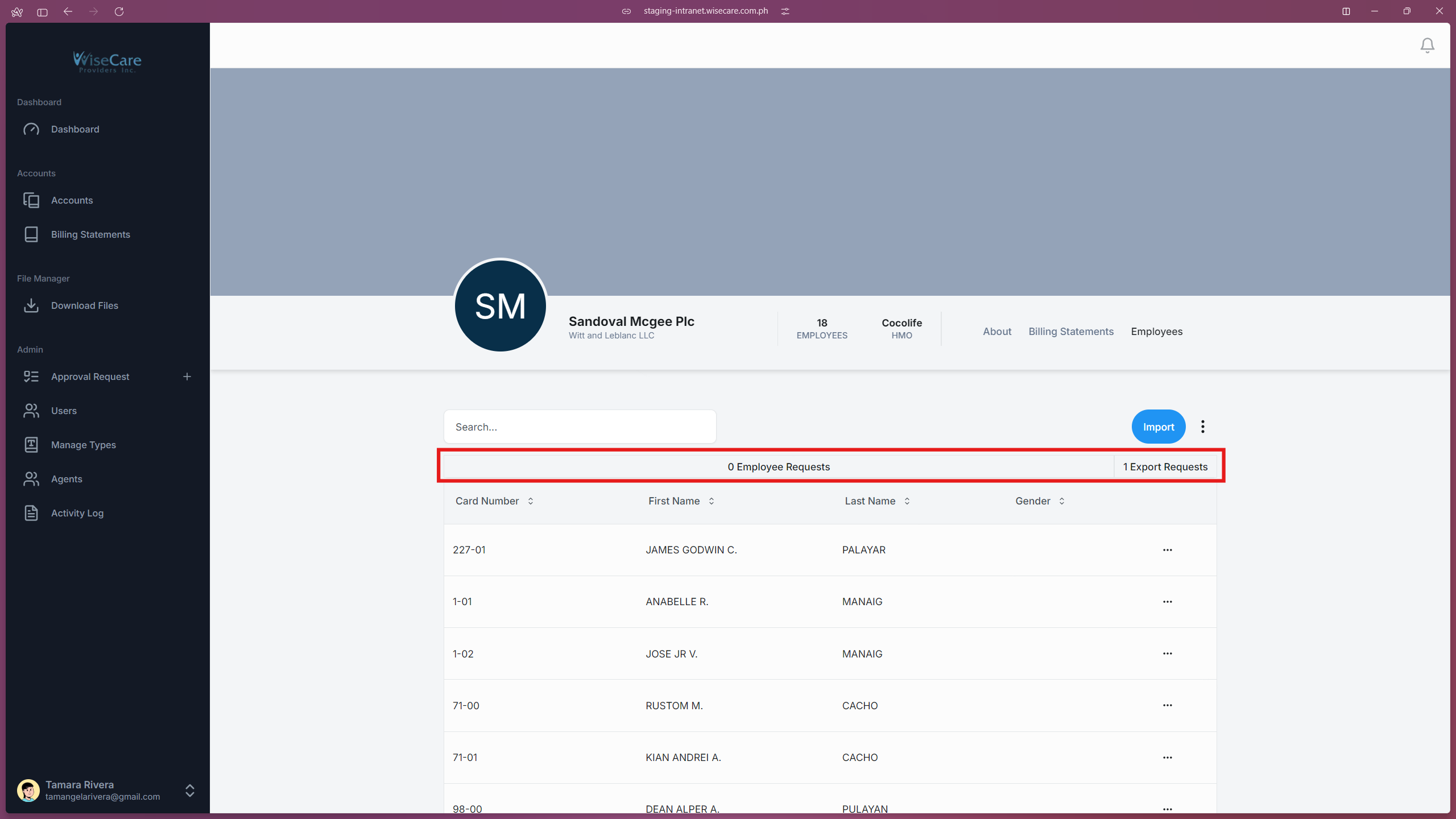Open the 1 Export Requests button
The width and height of the screenshot is (1456, 819).
click(x=1164, y=467)
